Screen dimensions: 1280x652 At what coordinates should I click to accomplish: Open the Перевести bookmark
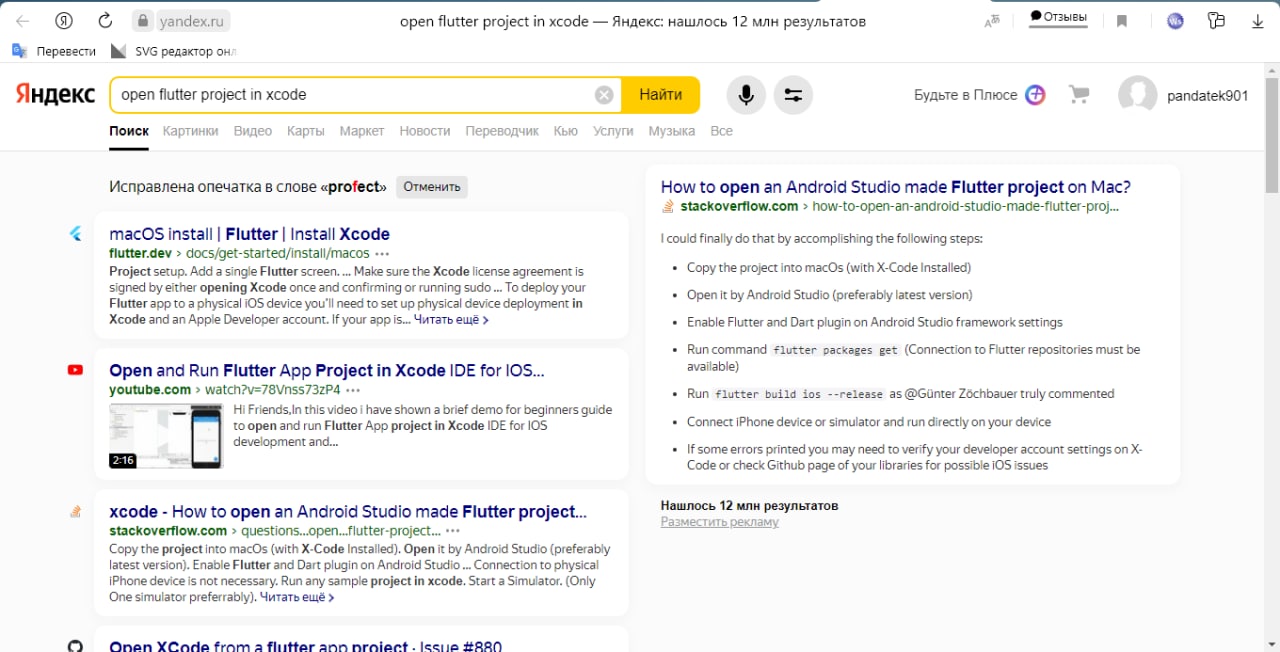(54, 51)
